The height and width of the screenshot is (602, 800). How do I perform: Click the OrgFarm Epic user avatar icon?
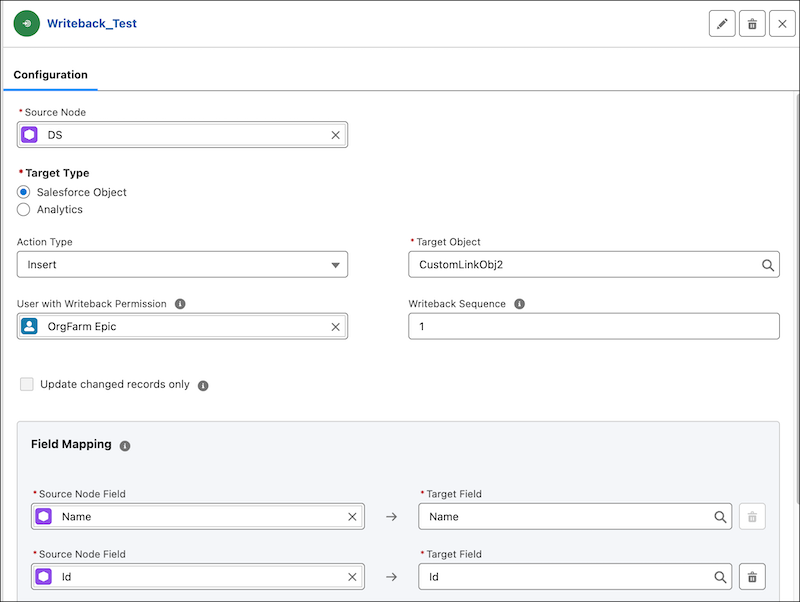click(30, 326)
